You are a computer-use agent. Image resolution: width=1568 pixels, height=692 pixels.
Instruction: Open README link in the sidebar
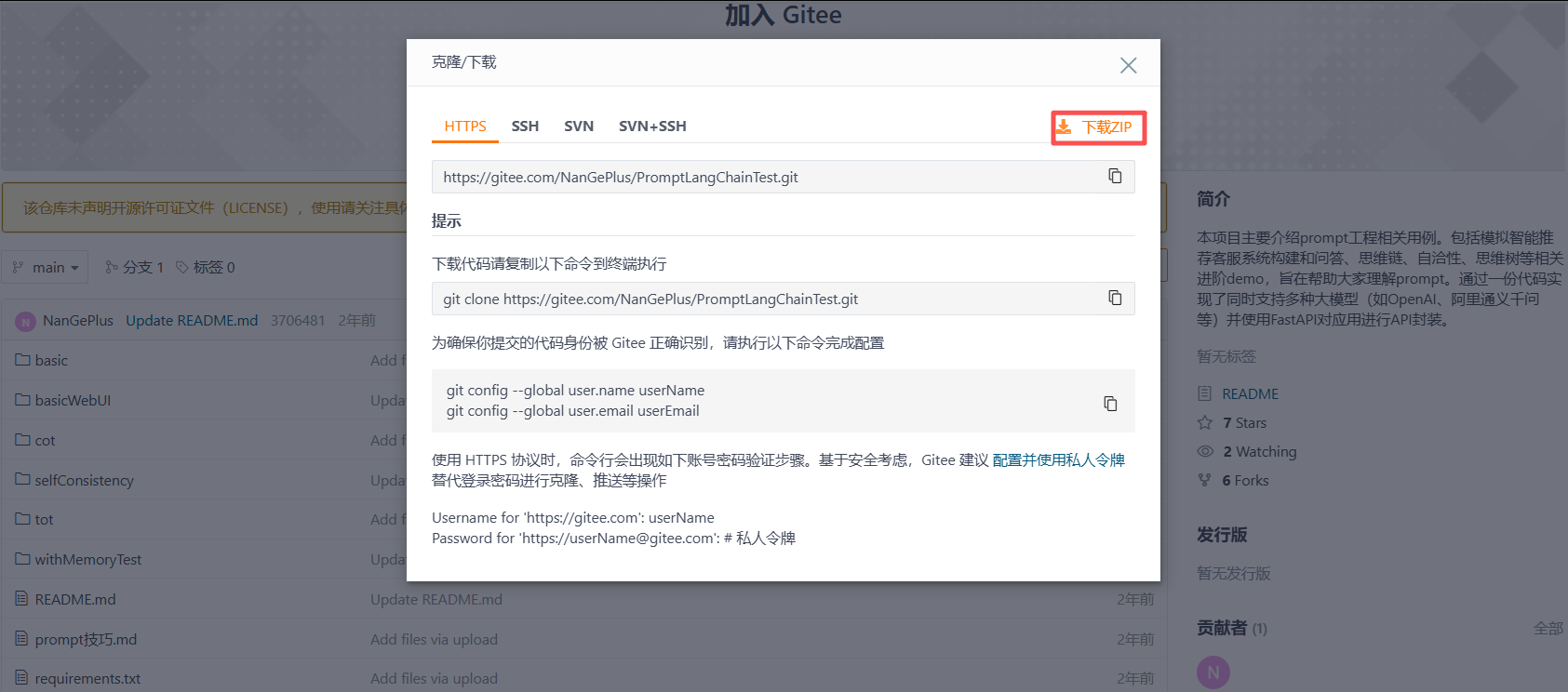[x=1250, y=394]
